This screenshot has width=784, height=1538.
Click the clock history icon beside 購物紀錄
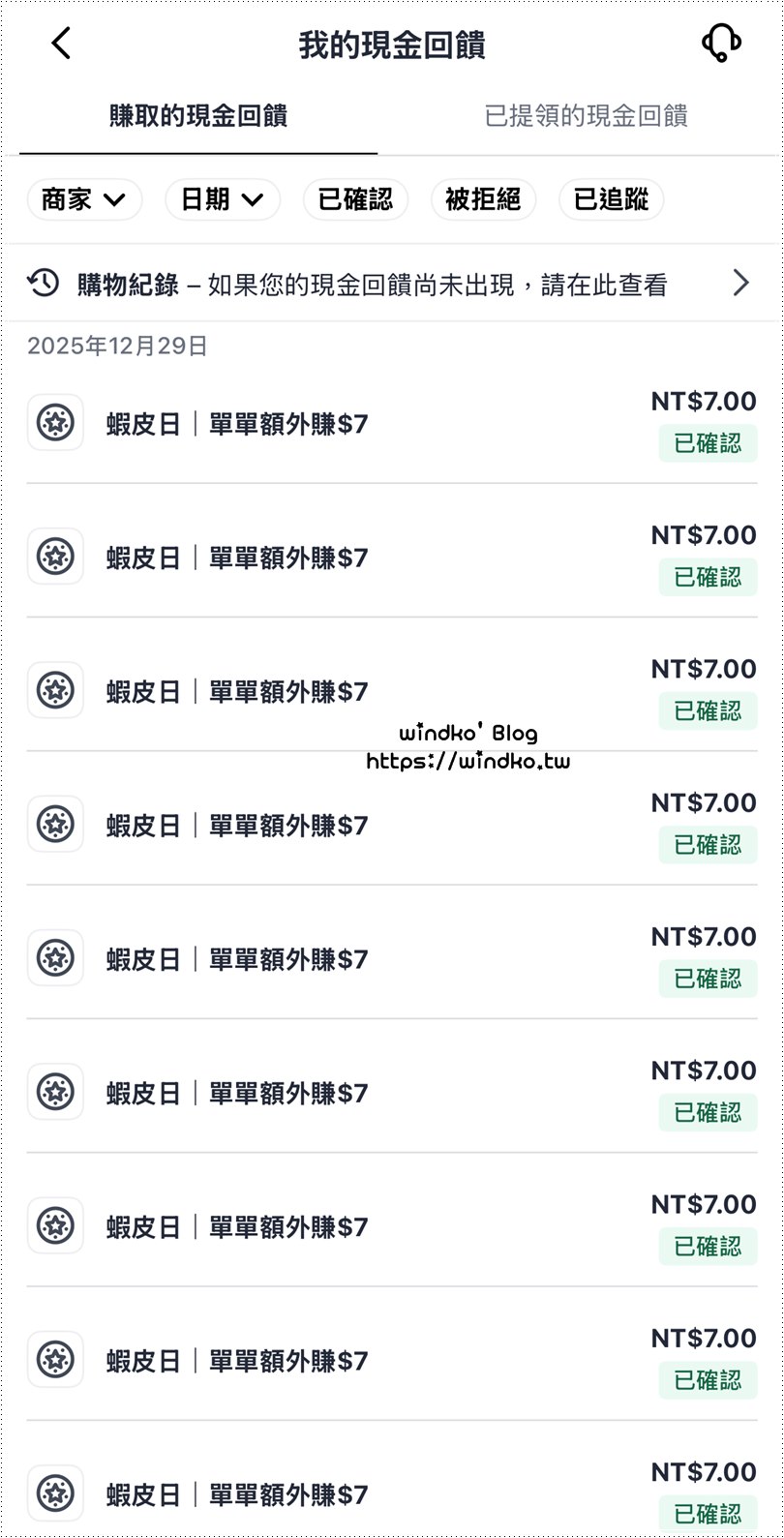click(x=44, y=284)
